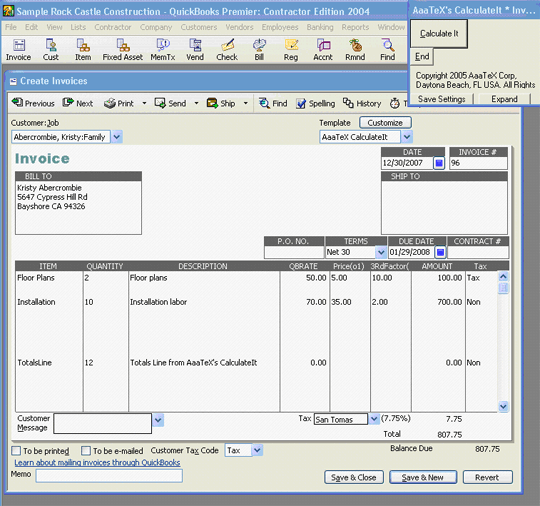Open the Reg register toolbar icon
This screenshot has width=540, height=506.
(291, 50)
